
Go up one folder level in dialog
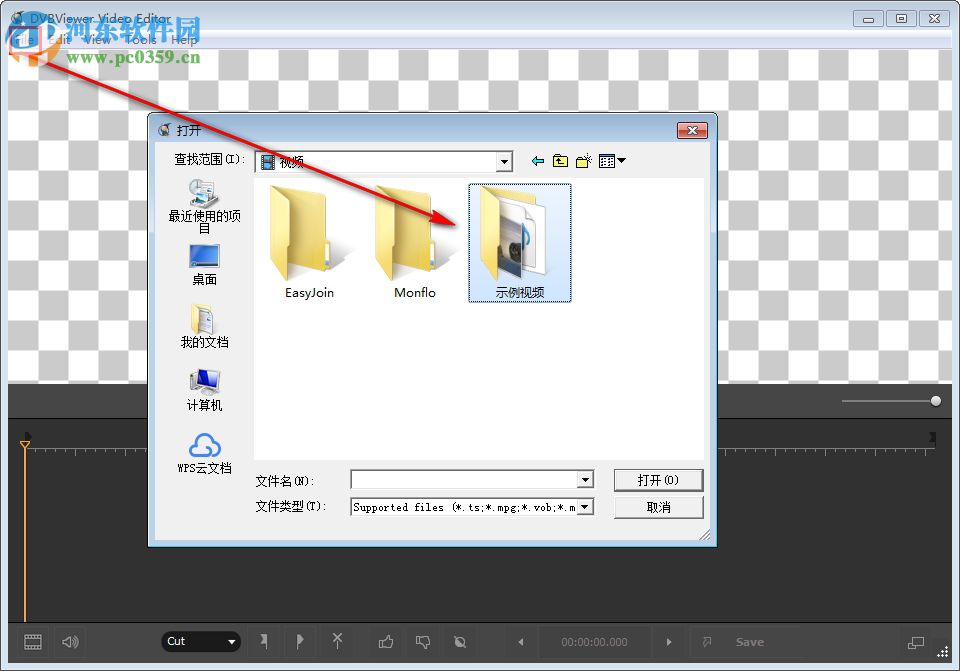[559, 160]
